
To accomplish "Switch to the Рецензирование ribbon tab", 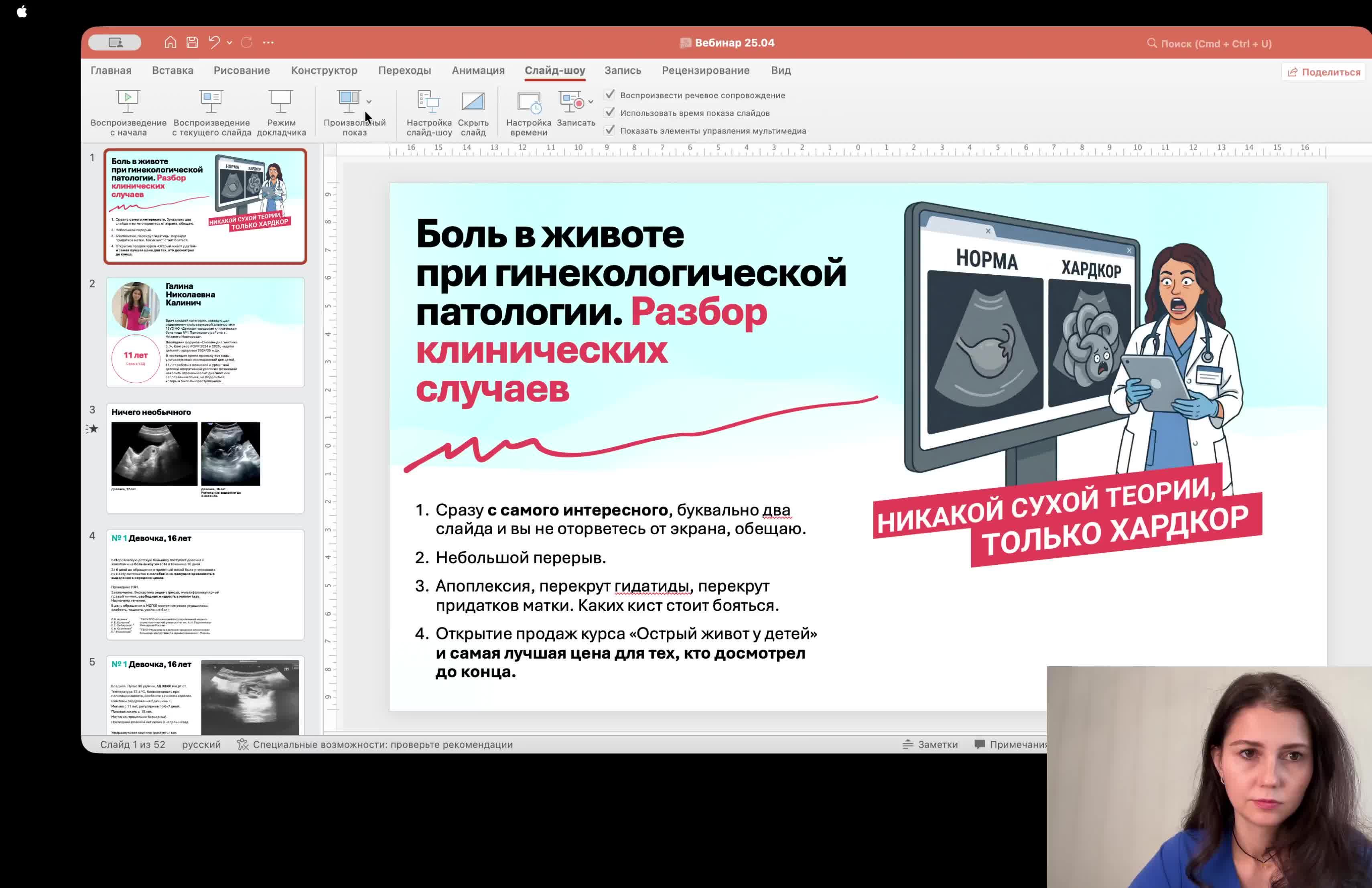I will tap(706, 70).
